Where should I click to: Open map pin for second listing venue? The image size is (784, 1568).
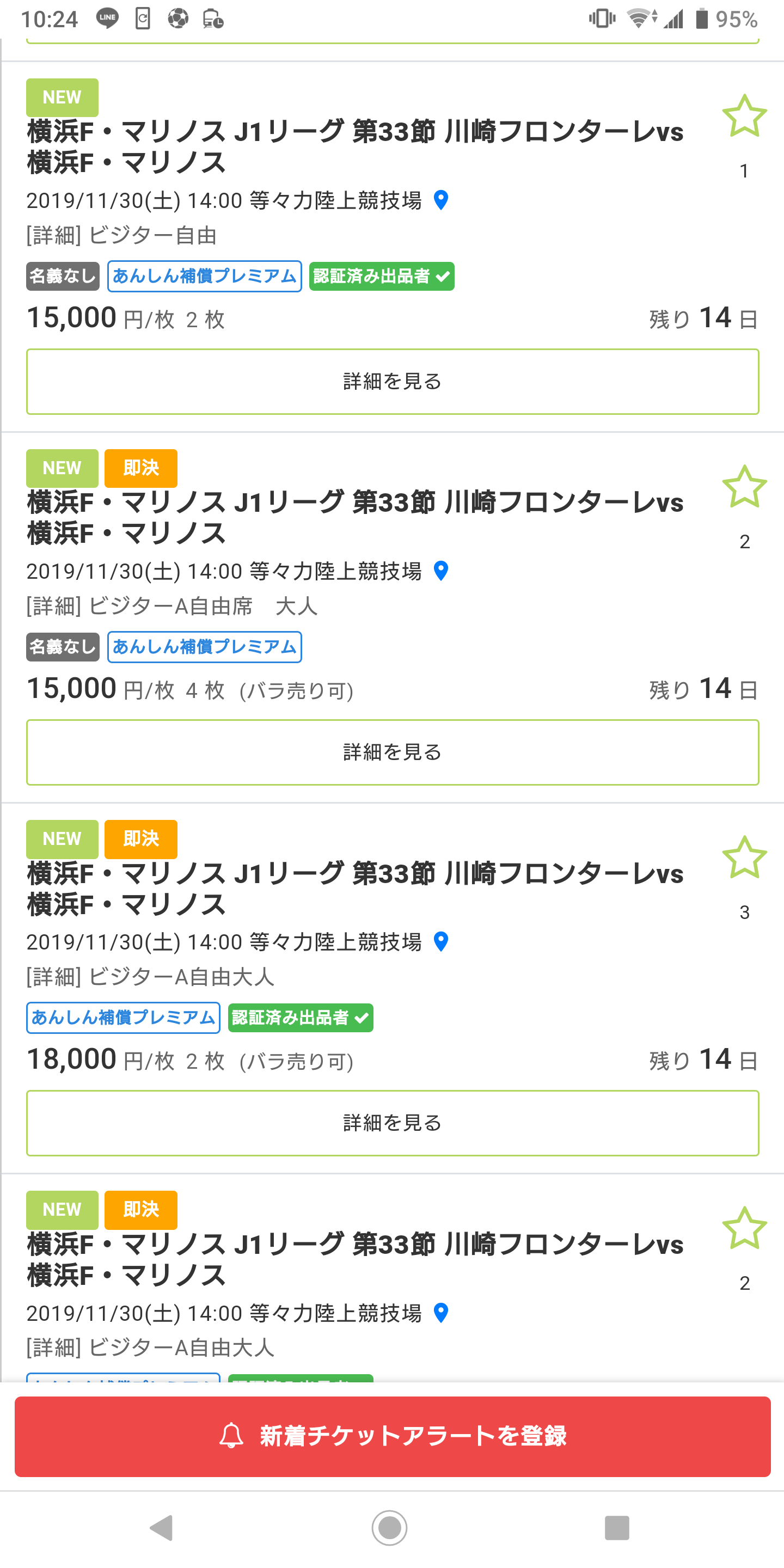pos(442,571)
